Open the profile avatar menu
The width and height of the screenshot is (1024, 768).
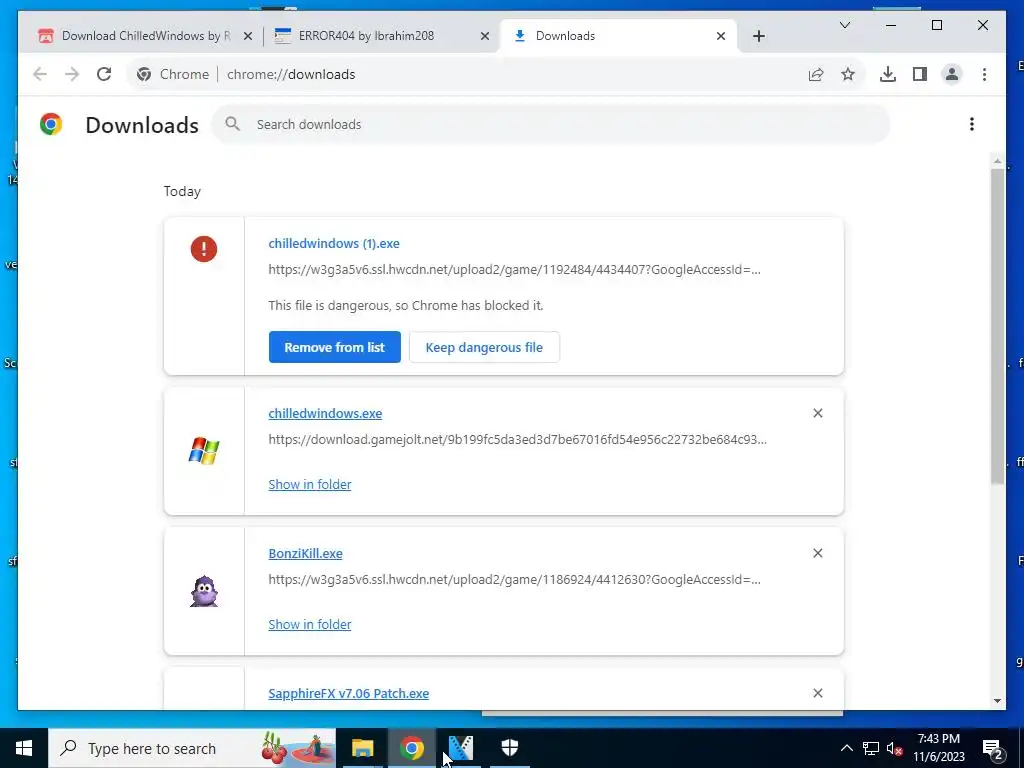click(952, 74)
